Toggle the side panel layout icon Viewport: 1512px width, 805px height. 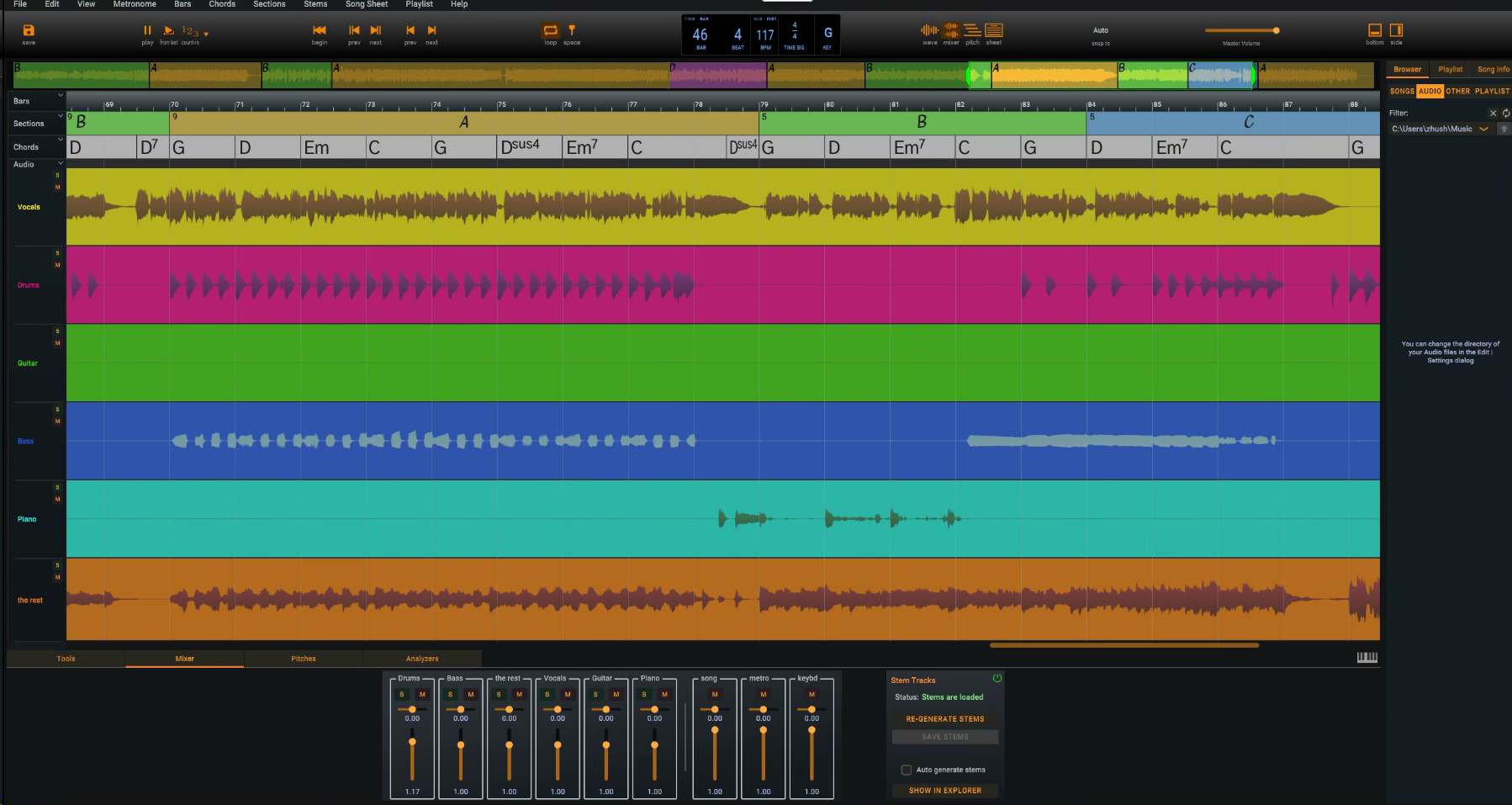pyautogui.click(x=1396, y=30)
